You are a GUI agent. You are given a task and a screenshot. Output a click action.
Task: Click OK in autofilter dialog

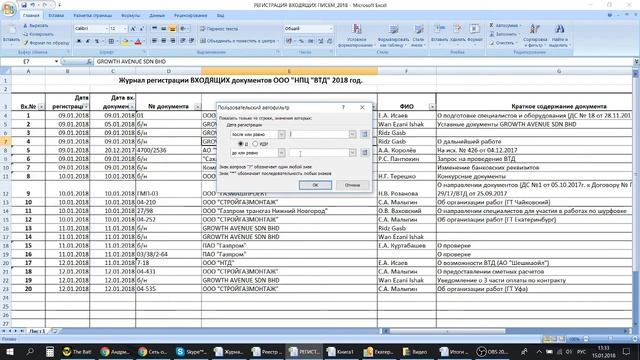click(x=315, y=185)
